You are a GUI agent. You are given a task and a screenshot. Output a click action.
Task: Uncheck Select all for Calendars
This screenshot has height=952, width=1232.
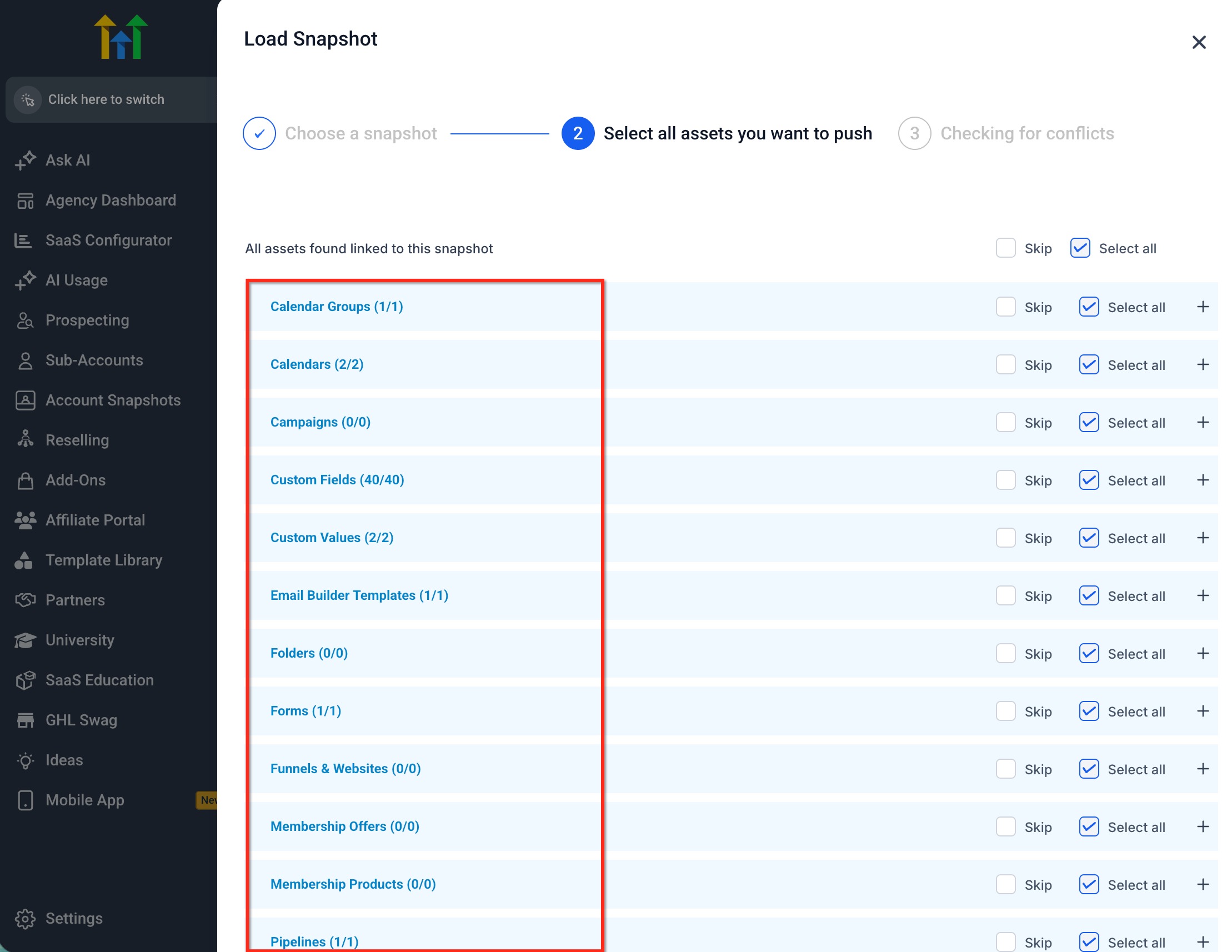1089,365
